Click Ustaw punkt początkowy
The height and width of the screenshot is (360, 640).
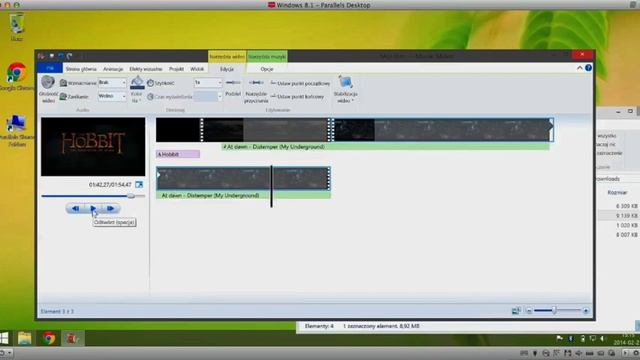300,83
